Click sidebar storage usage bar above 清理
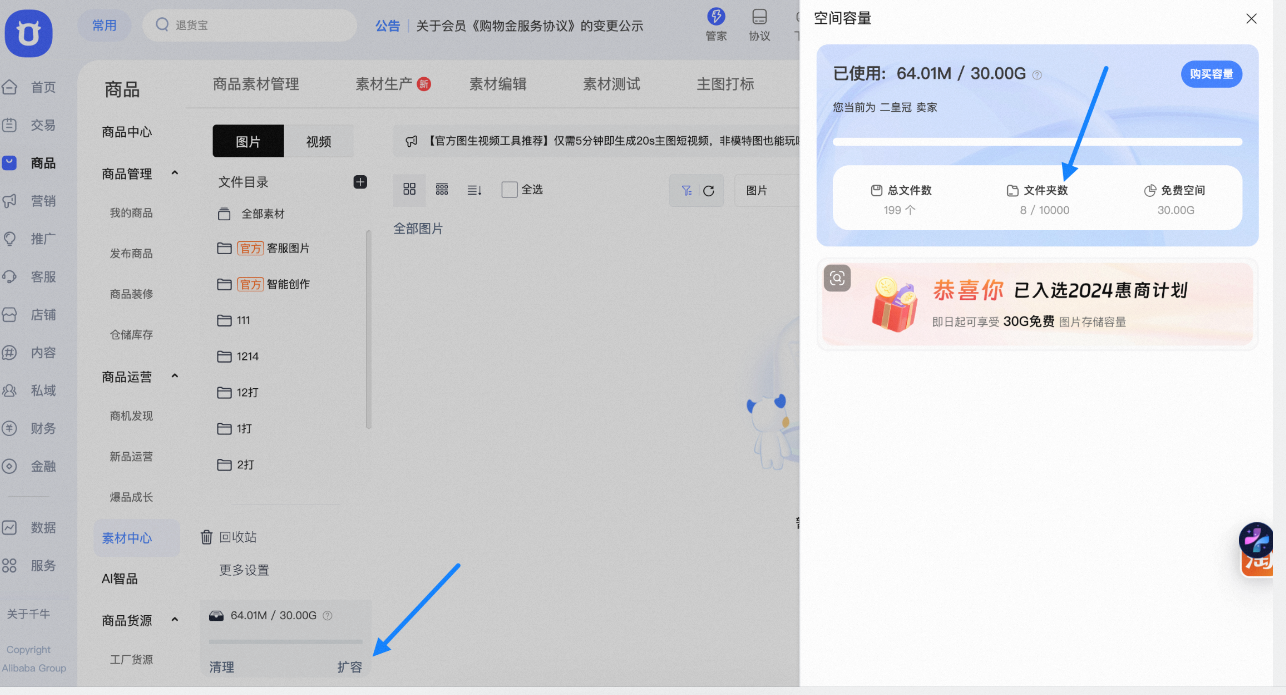Image resolution: width=1286 pixels, height=695 pixels. coord(285,642)
